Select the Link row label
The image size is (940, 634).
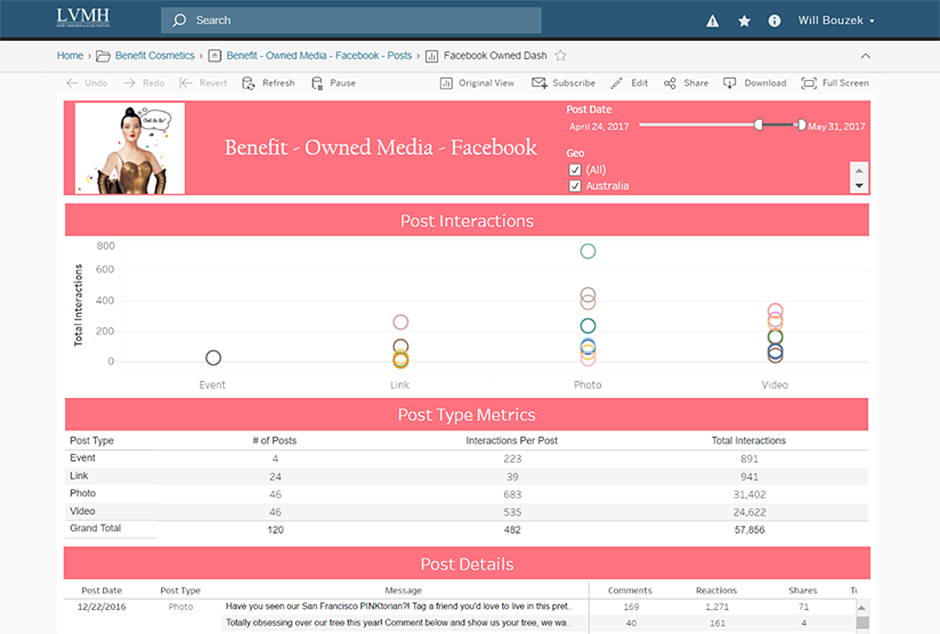click(79, 476)
